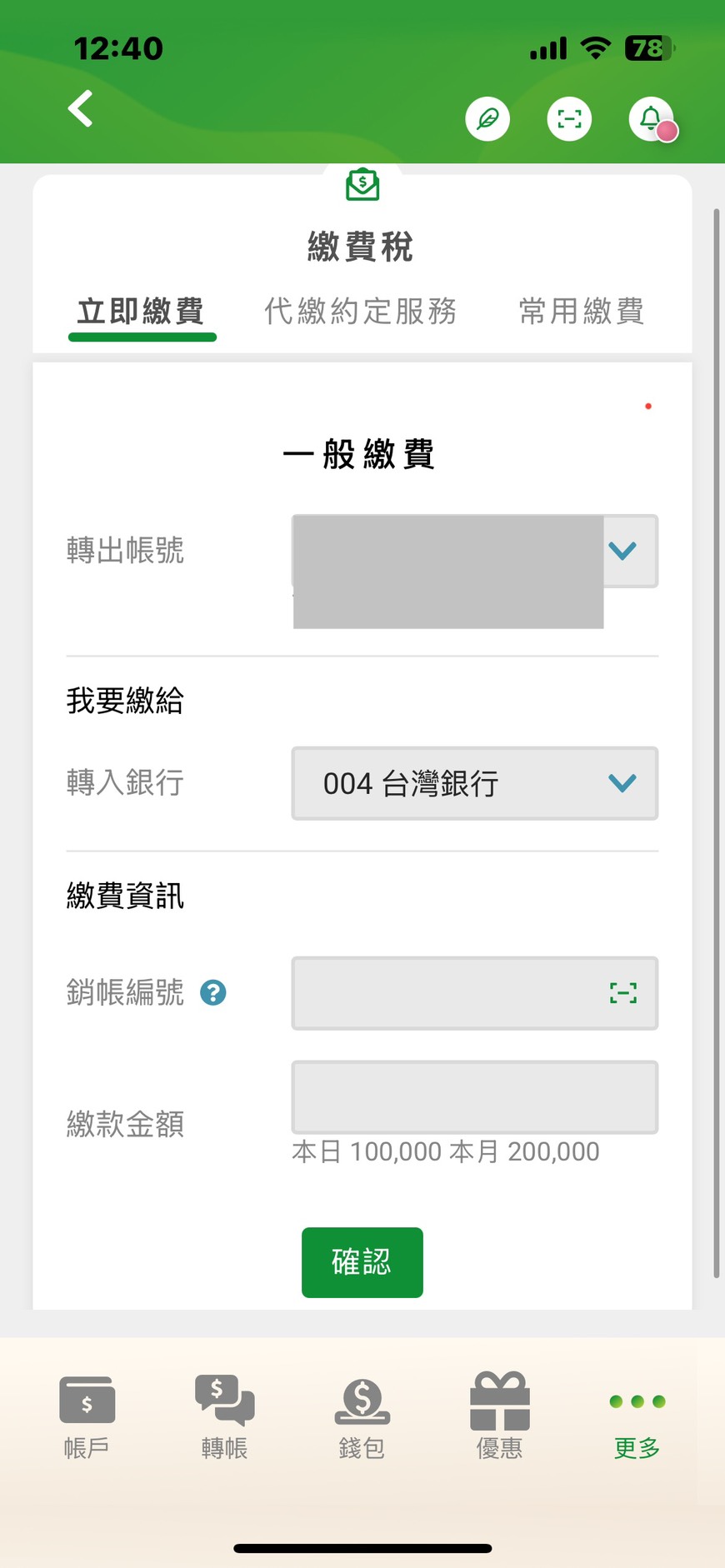
Task: Open notifications bell
Action: click(652, 119)
